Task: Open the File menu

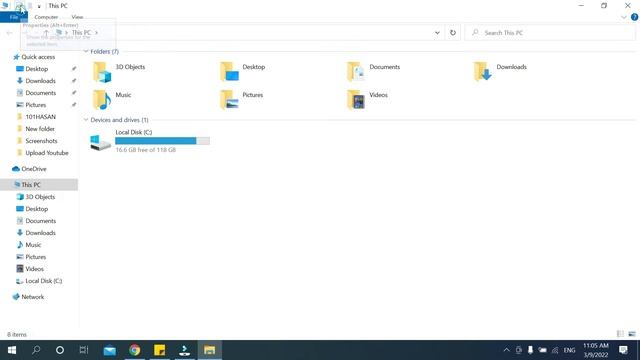Action: [14, 17]
